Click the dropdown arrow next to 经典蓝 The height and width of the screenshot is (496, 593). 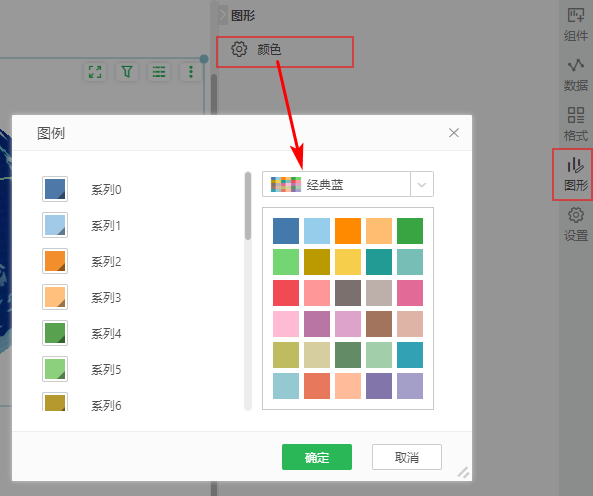422,184
